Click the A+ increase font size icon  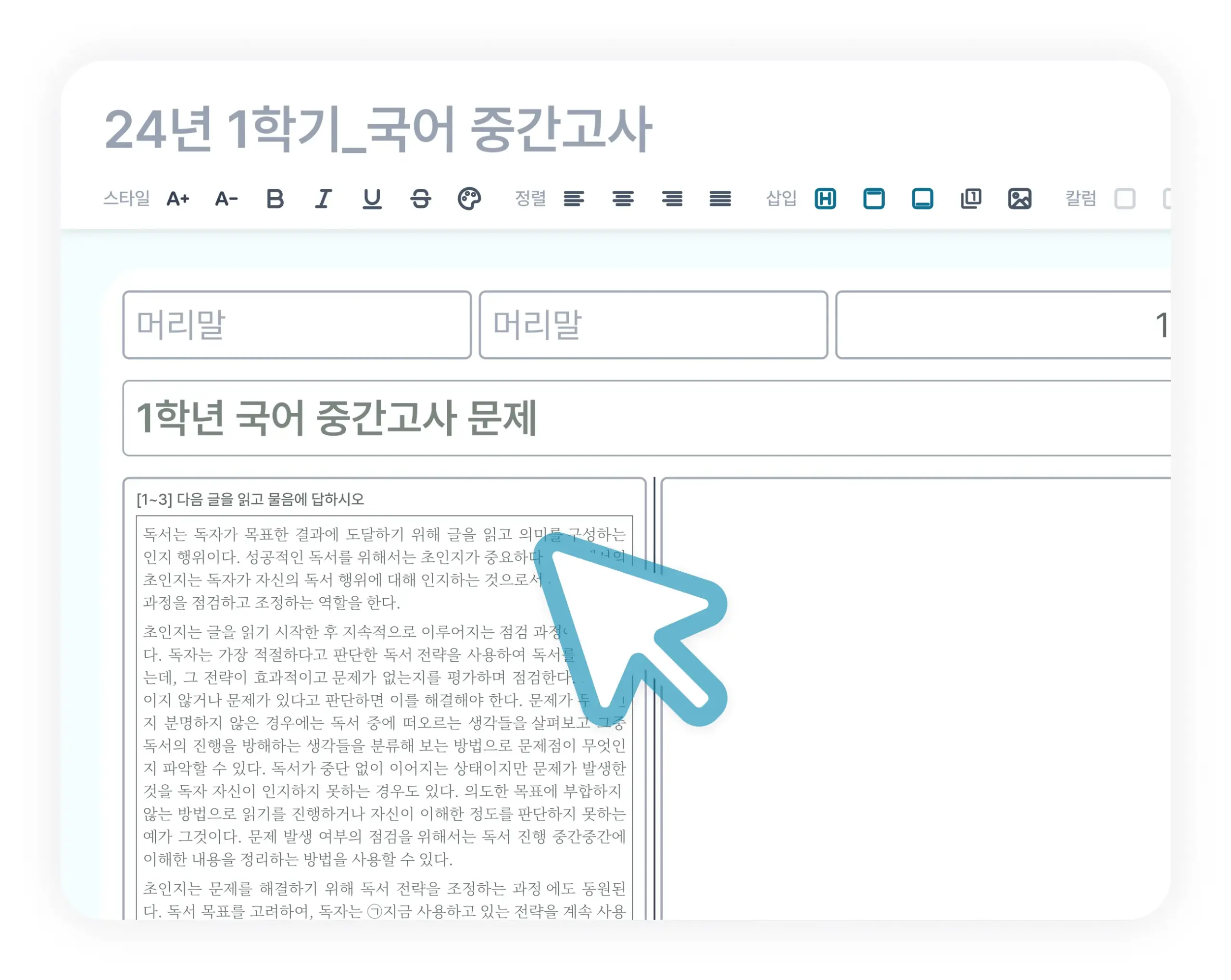(177, 199)
